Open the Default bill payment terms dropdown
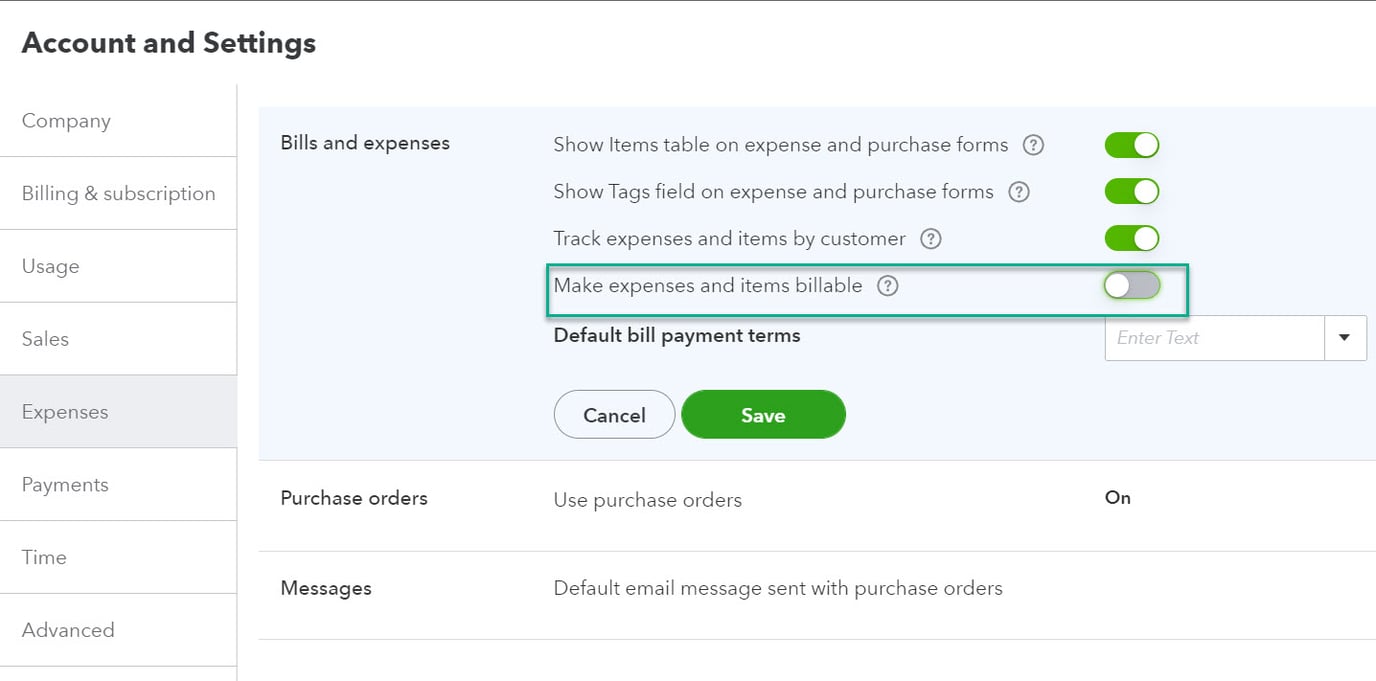Image resolution: width=1376 pixels, height=681 pixels. [x=1344, y=337]
